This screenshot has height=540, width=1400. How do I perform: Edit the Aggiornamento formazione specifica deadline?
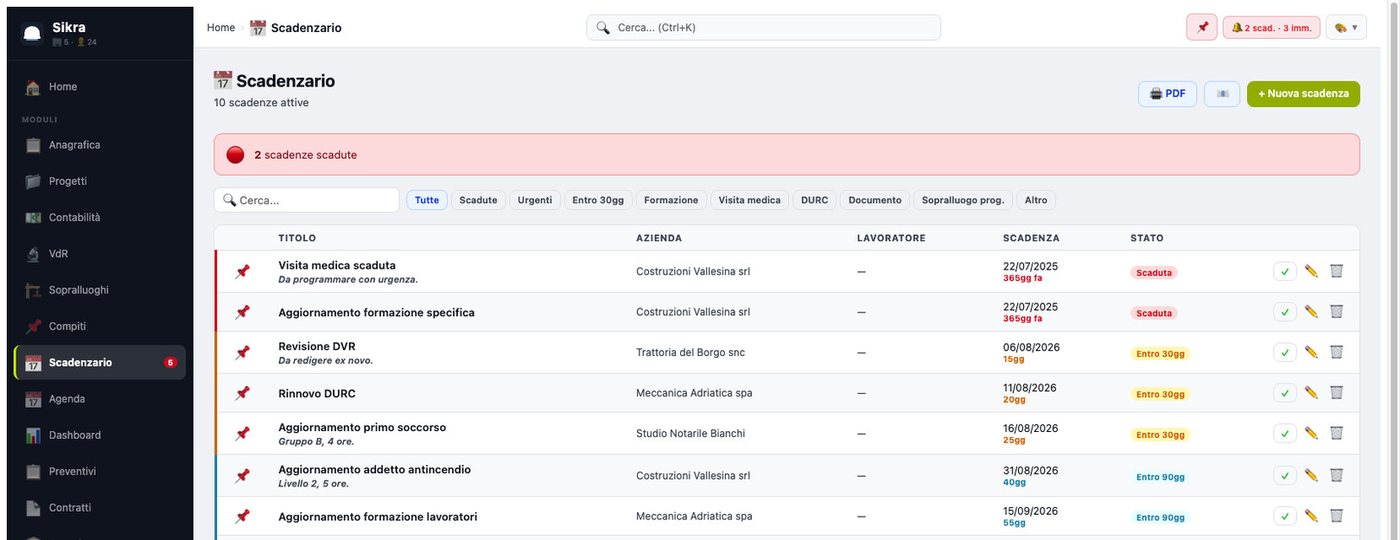pos(1311,312)
